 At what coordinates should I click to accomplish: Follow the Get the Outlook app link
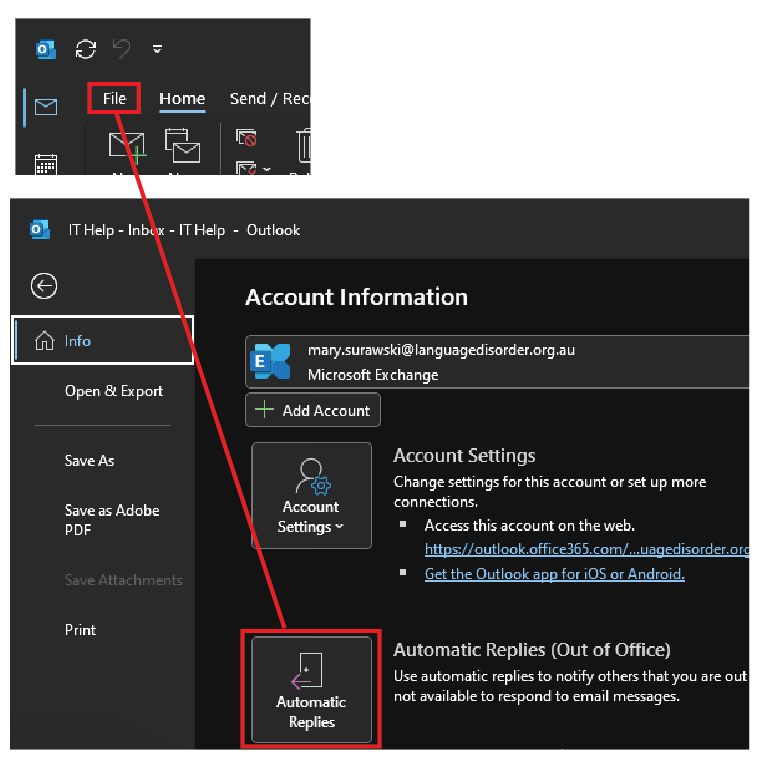coord(555,574)
